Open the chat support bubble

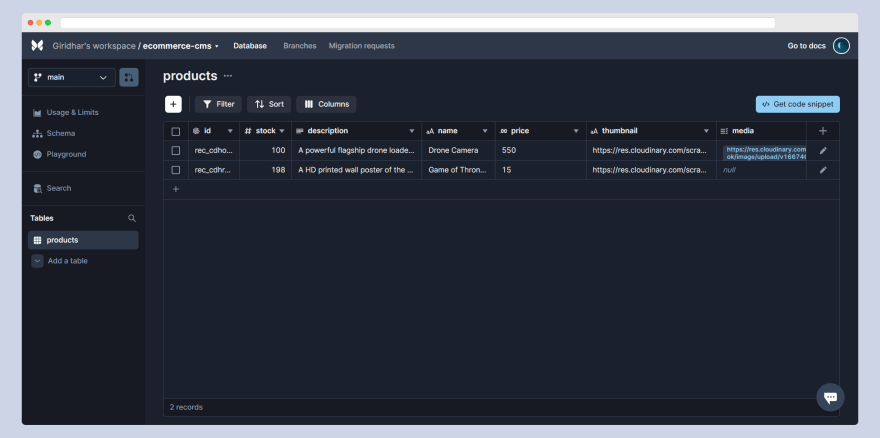point(830,398)
